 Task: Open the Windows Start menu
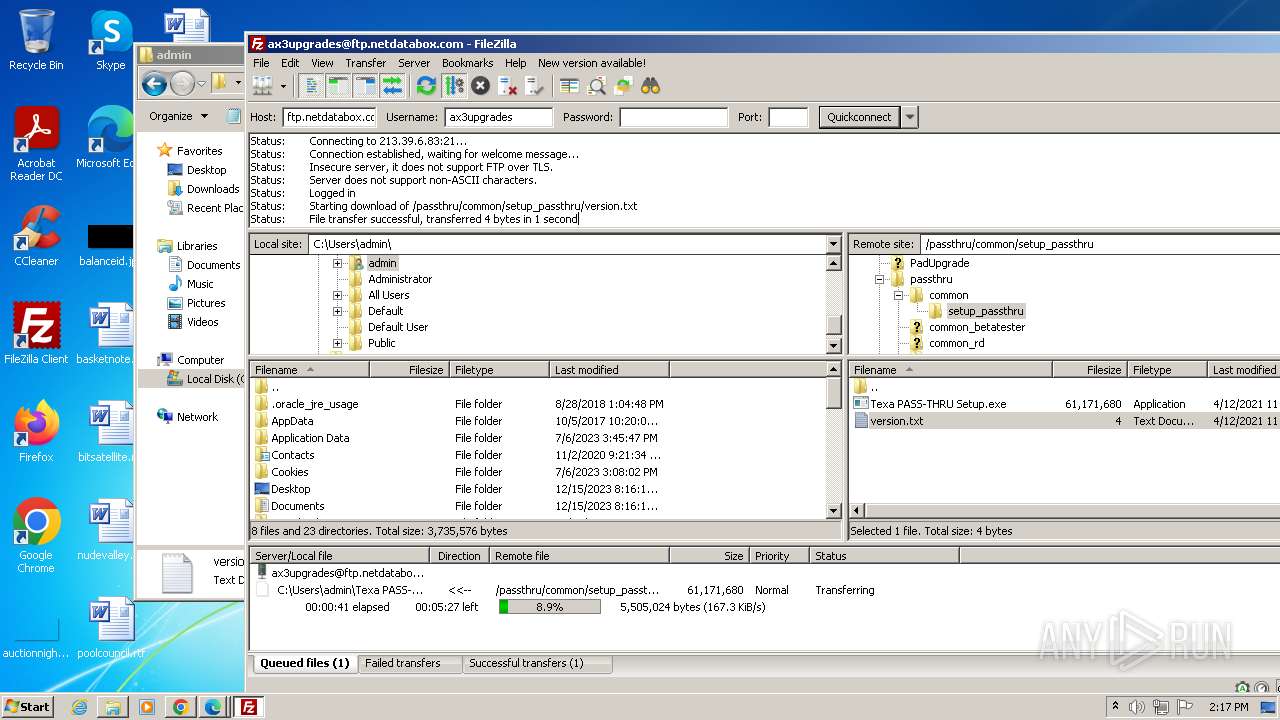[27, 707]
